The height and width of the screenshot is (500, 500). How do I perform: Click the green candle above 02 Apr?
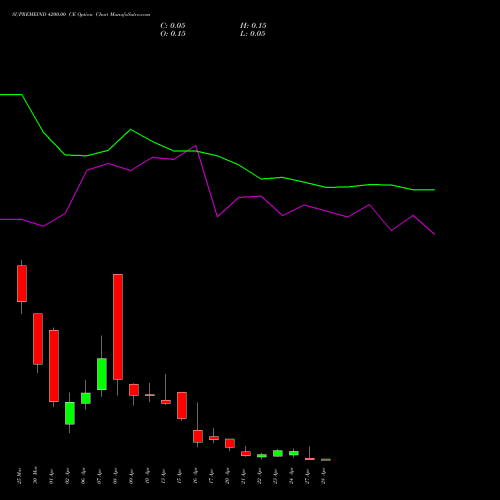(x=70, y=413)
